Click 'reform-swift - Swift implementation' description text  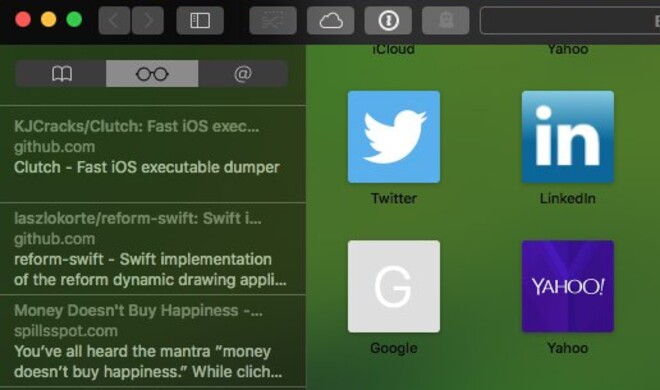tap(143, 259)
